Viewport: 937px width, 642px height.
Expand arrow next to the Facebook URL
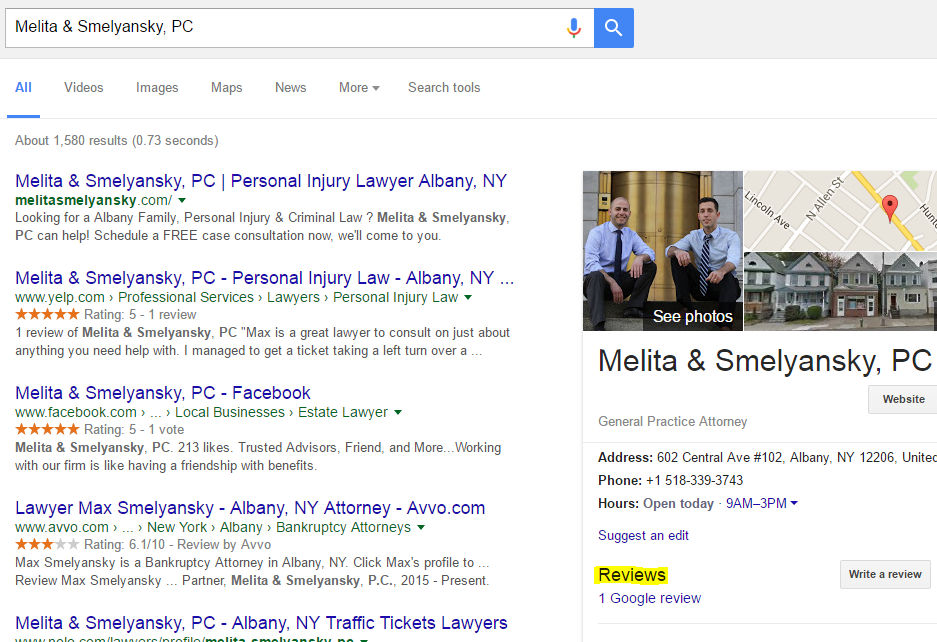click(398, 412)
